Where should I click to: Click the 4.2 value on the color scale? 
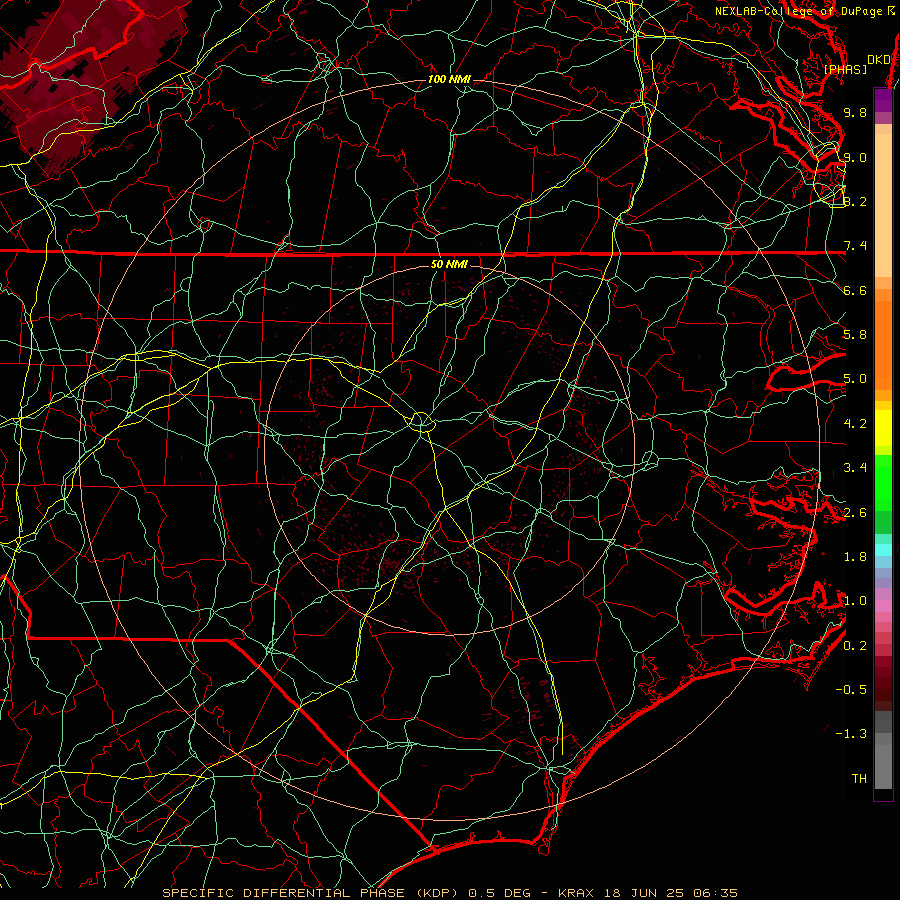855,424
